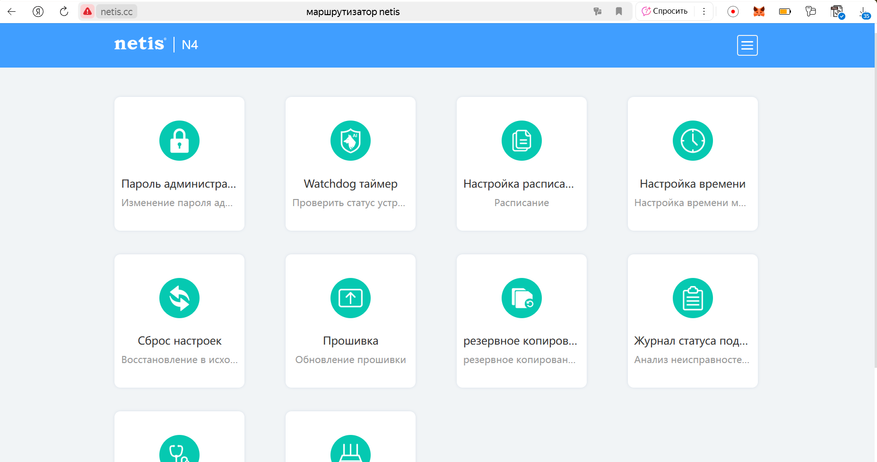Open the time settings clock icon
The width and height of the screenshot is (877, 462).
click(692, 141)
